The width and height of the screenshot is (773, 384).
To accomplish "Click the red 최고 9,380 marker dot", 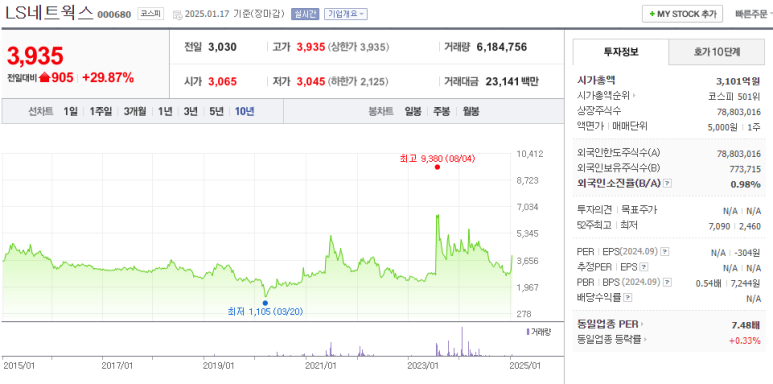I will click(437, 167).
